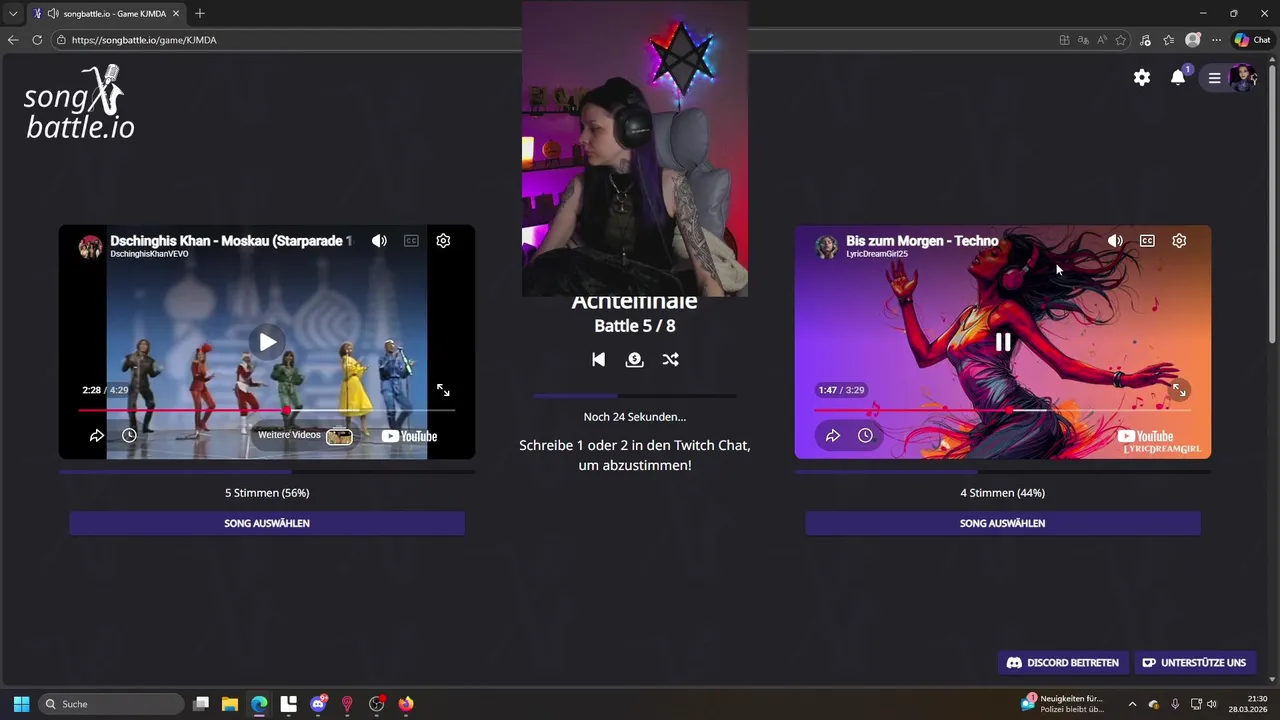Viewport: 1280px width, 720px height.
Task: Open the Bis zum Morgen - Techno title link
Action: [922, 241]
